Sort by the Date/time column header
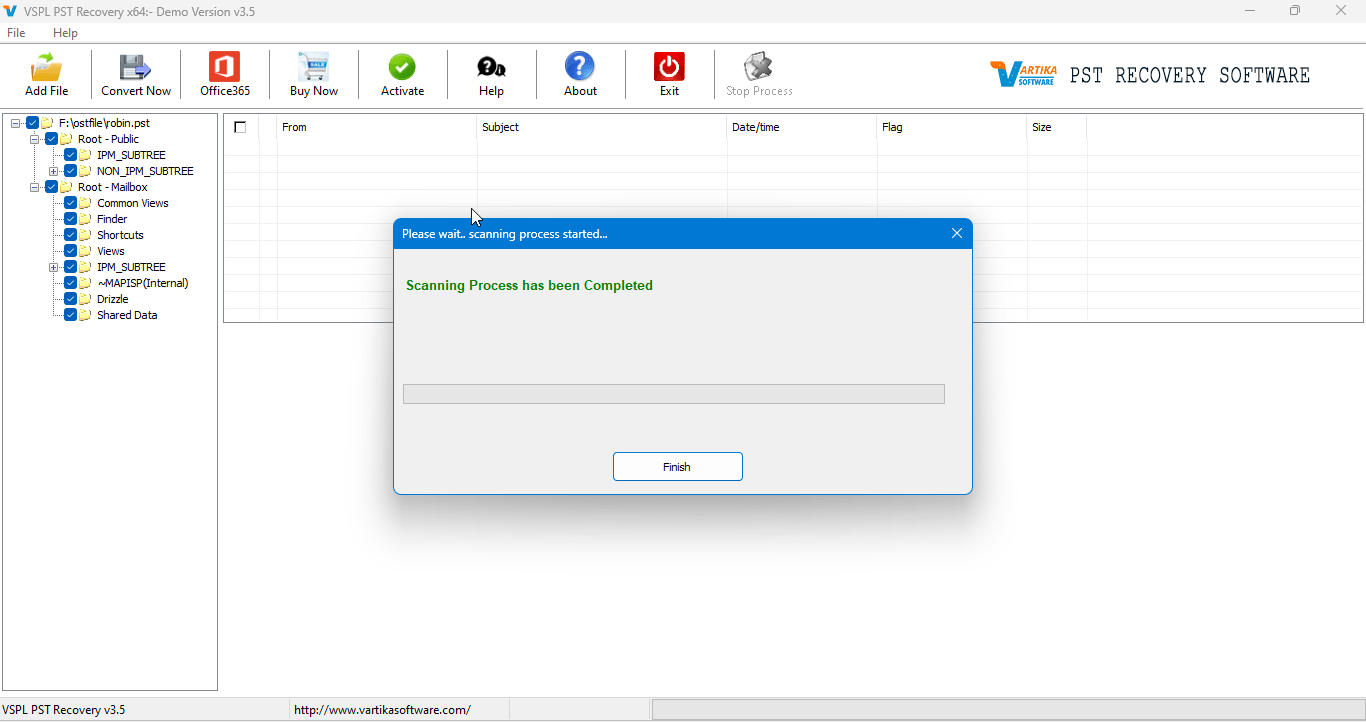 click(x=802, y=127)
